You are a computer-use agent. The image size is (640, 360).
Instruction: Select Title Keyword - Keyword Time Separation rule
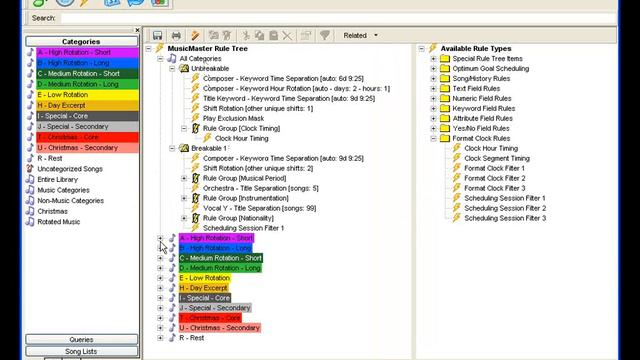pyautogui.click(x=289, y=98)
